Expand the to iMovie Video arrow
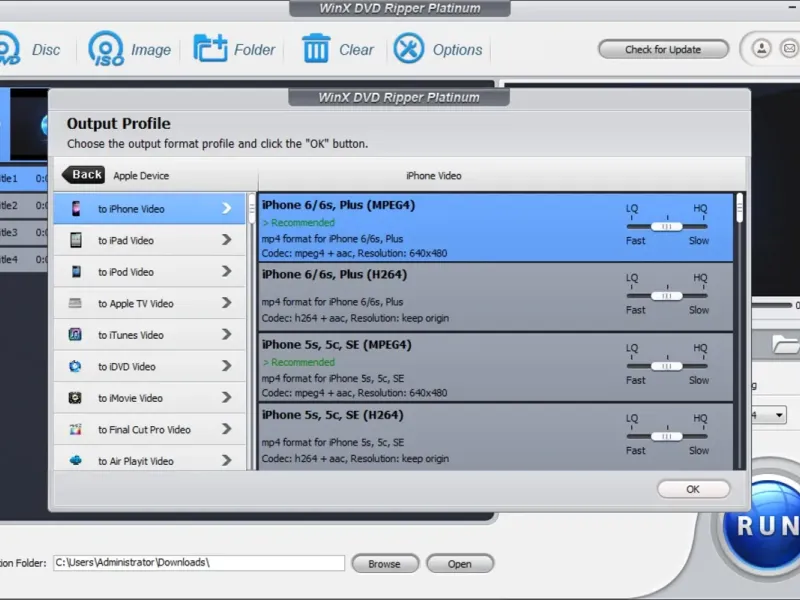This screenshot has width=800, height=600. [x=227, y=398]
